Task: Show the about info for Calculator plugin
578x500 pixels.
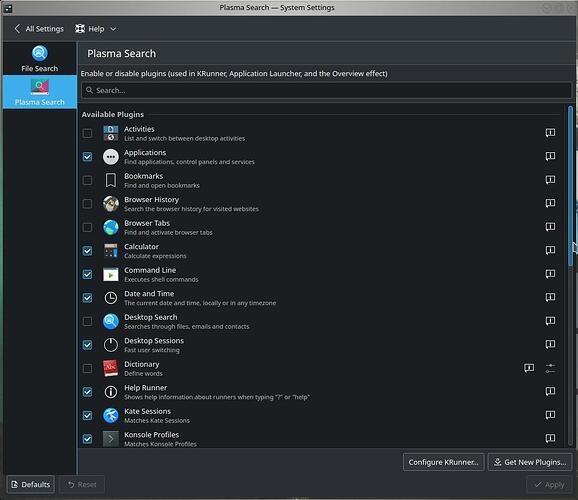Action: [550, 250]
